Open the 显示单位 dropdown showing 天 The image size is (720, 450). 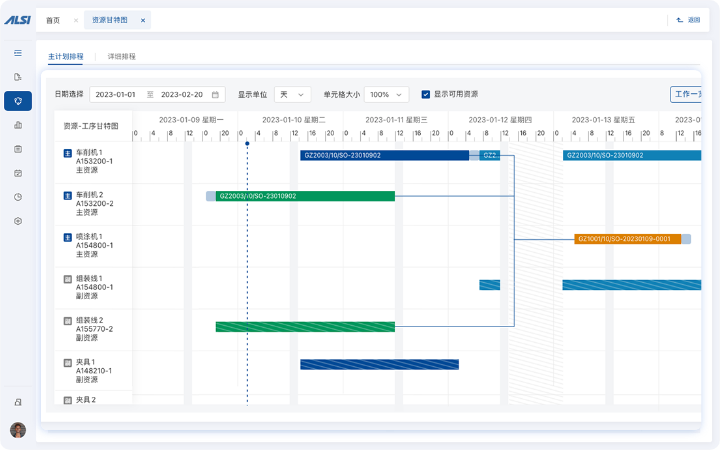(x=292, y=95)
